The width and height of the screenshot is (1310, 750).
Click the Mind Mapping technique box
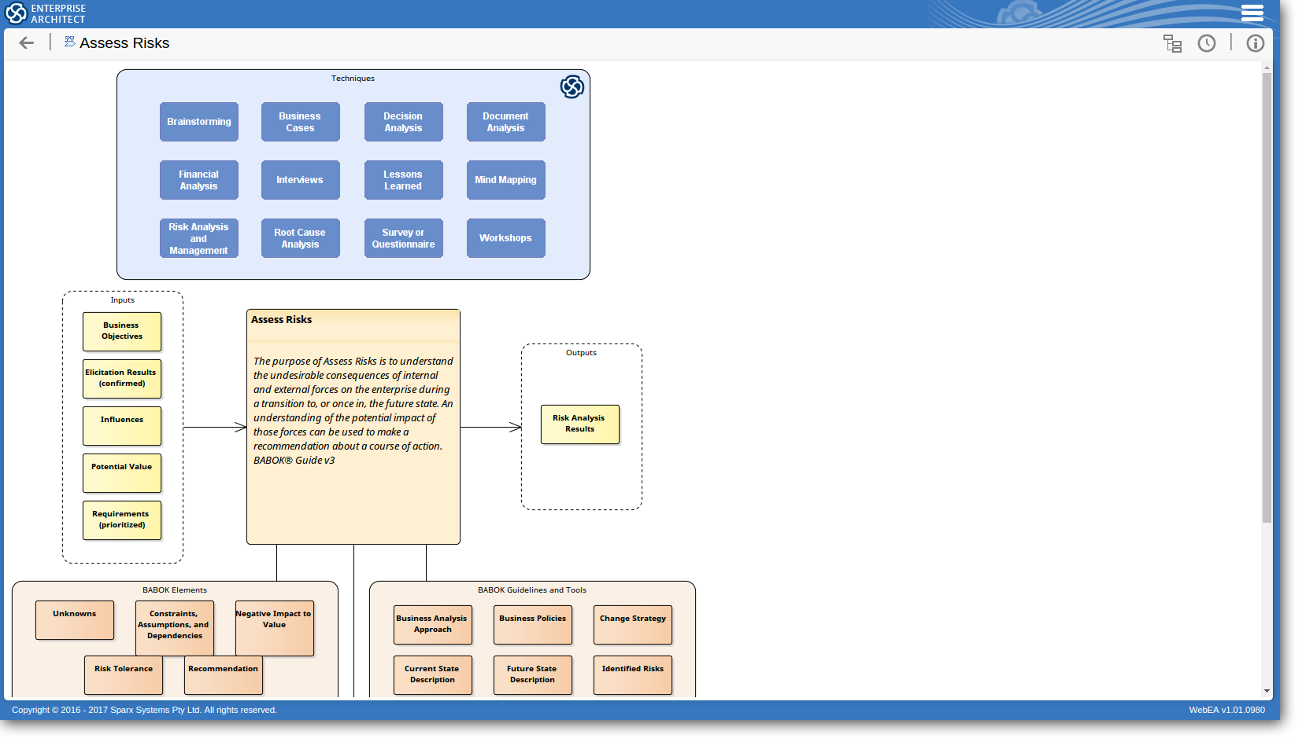[x=506, y=180]
